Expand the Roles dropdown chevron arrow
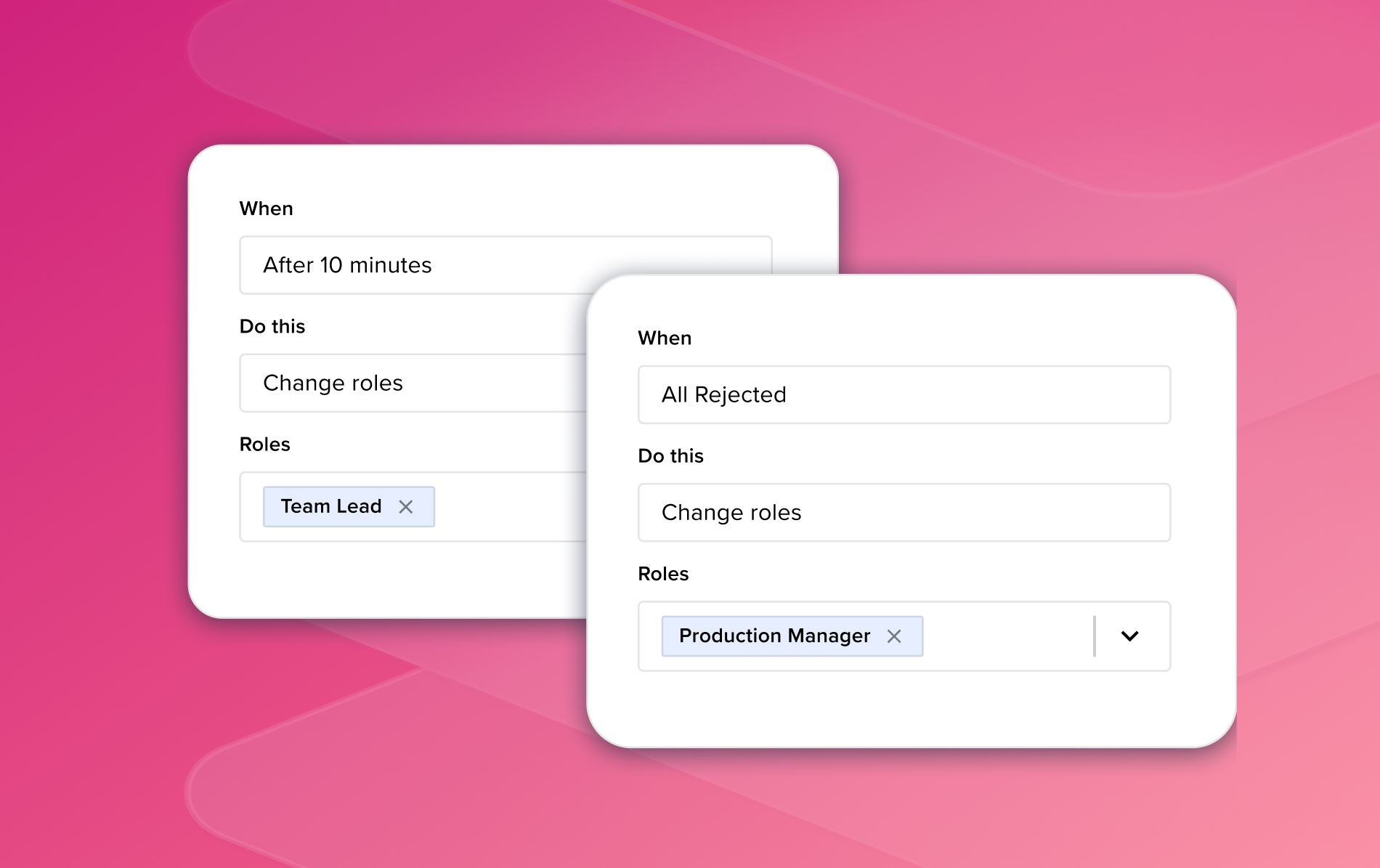Viewport: 1380px width, 868px height. pos(1129,636)
